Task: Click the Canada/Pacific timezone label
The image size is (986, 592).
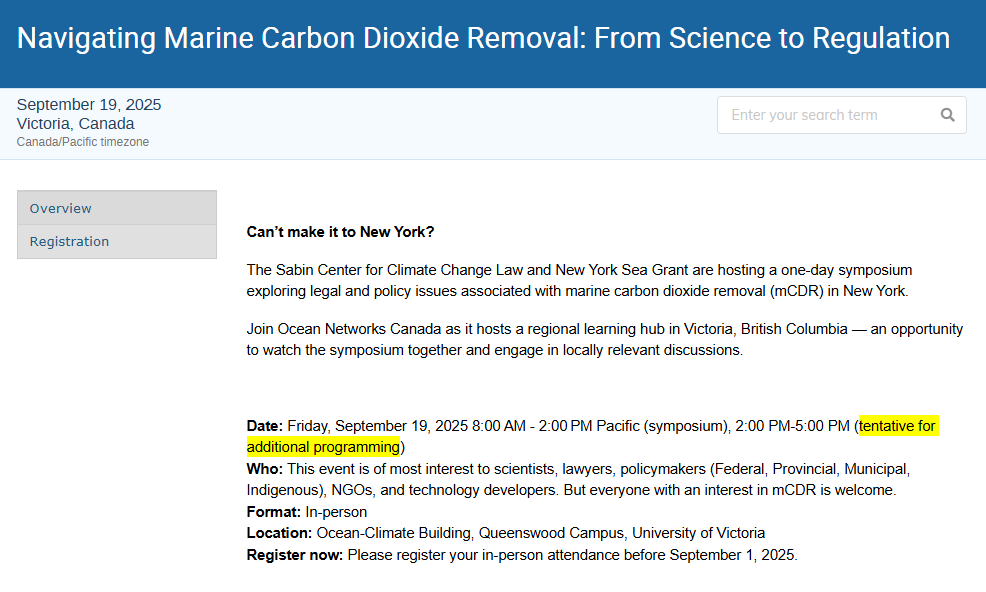Action: (83, 142)
